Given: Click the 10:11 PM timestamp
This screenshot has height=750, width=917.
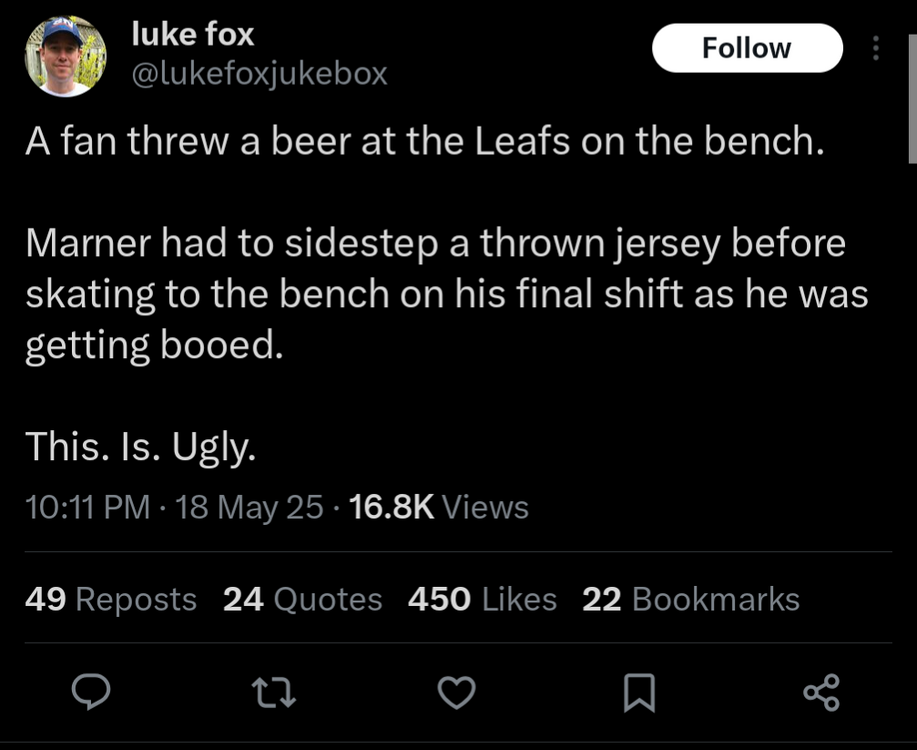Looking at the screenshot, I should (87, 508).
